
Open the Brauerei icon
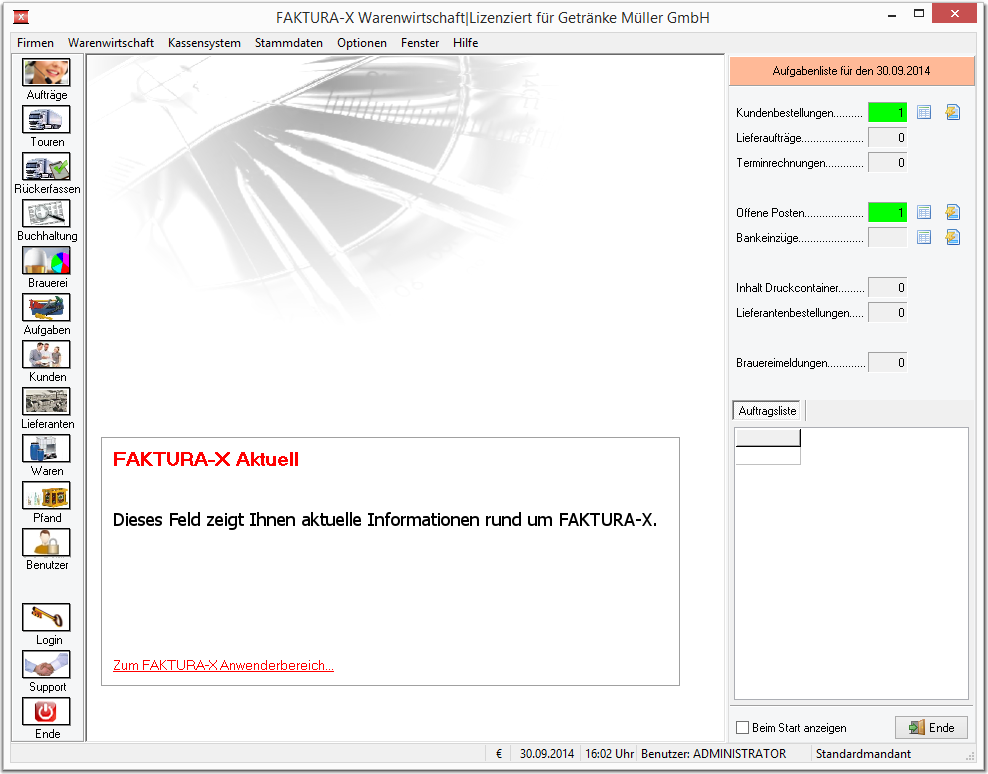tap(46, 260)
